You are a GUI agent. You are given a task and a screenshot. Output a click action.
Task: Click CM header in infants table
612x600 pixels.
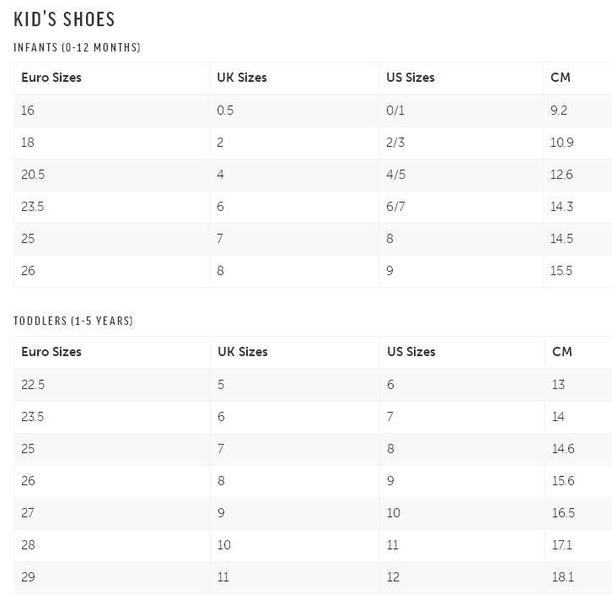point(561,78)
